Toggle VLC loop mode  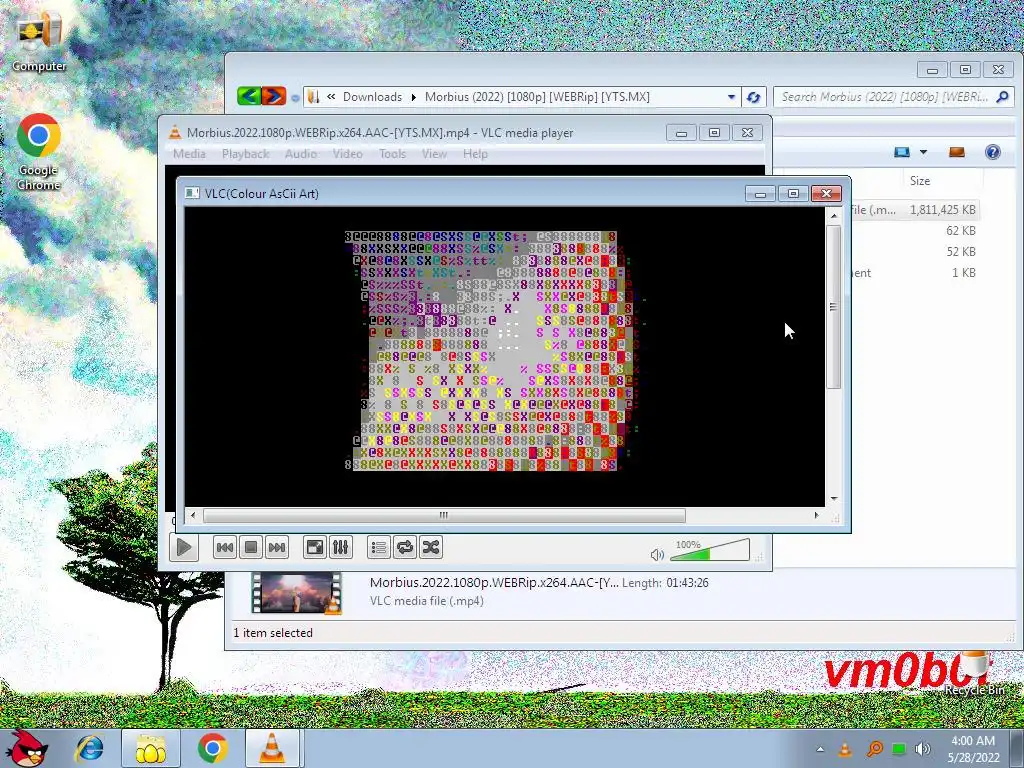[x=405, y=547]
